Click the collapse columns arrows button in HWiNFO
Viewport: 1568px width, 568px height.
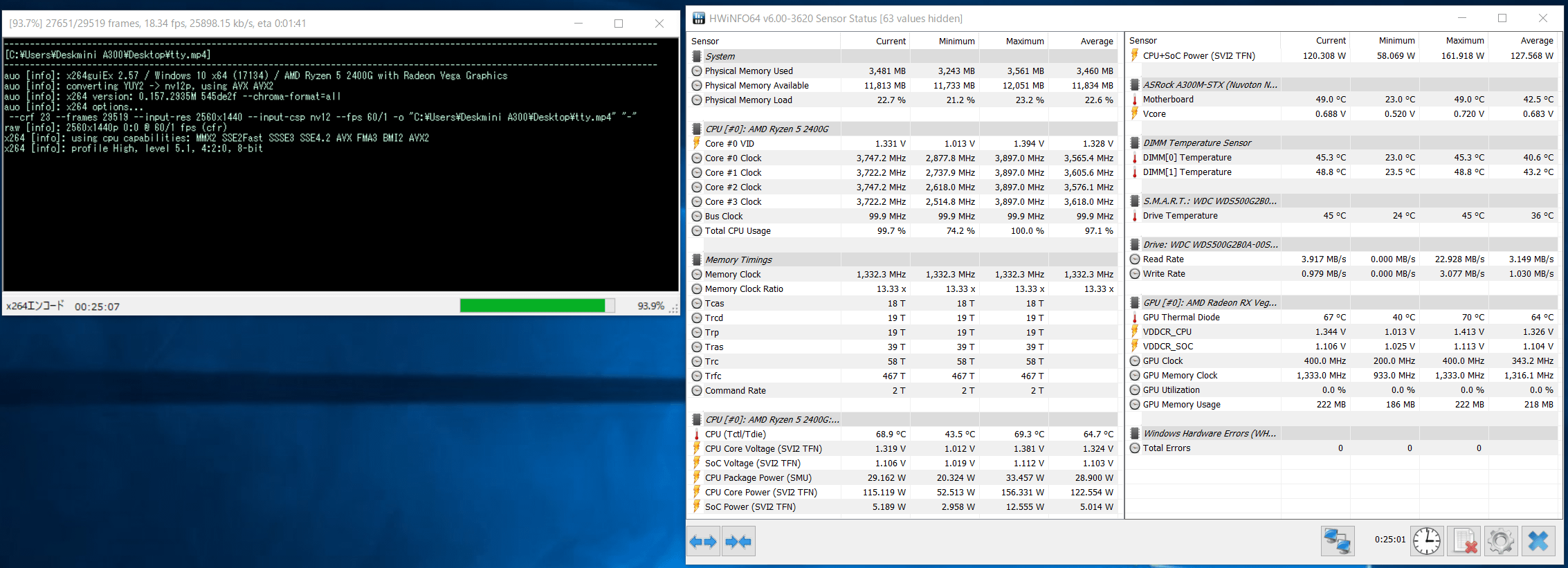pyautogui.click(x=738, y=542)
